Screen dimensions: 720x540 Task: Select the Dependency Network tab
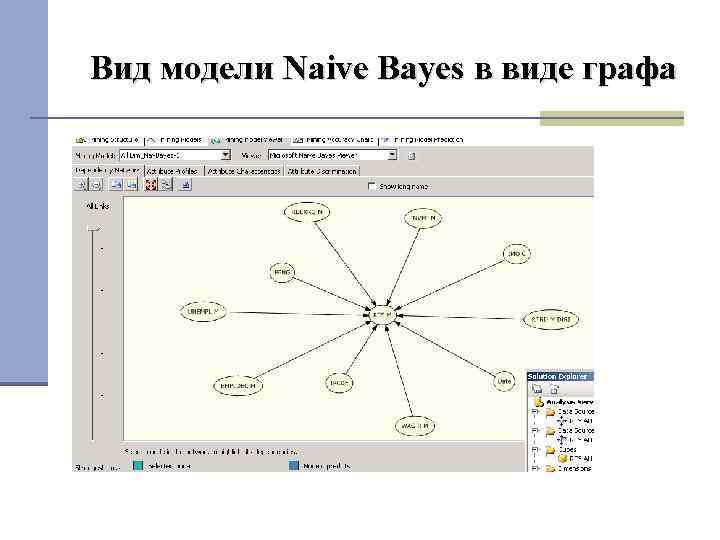108,170
